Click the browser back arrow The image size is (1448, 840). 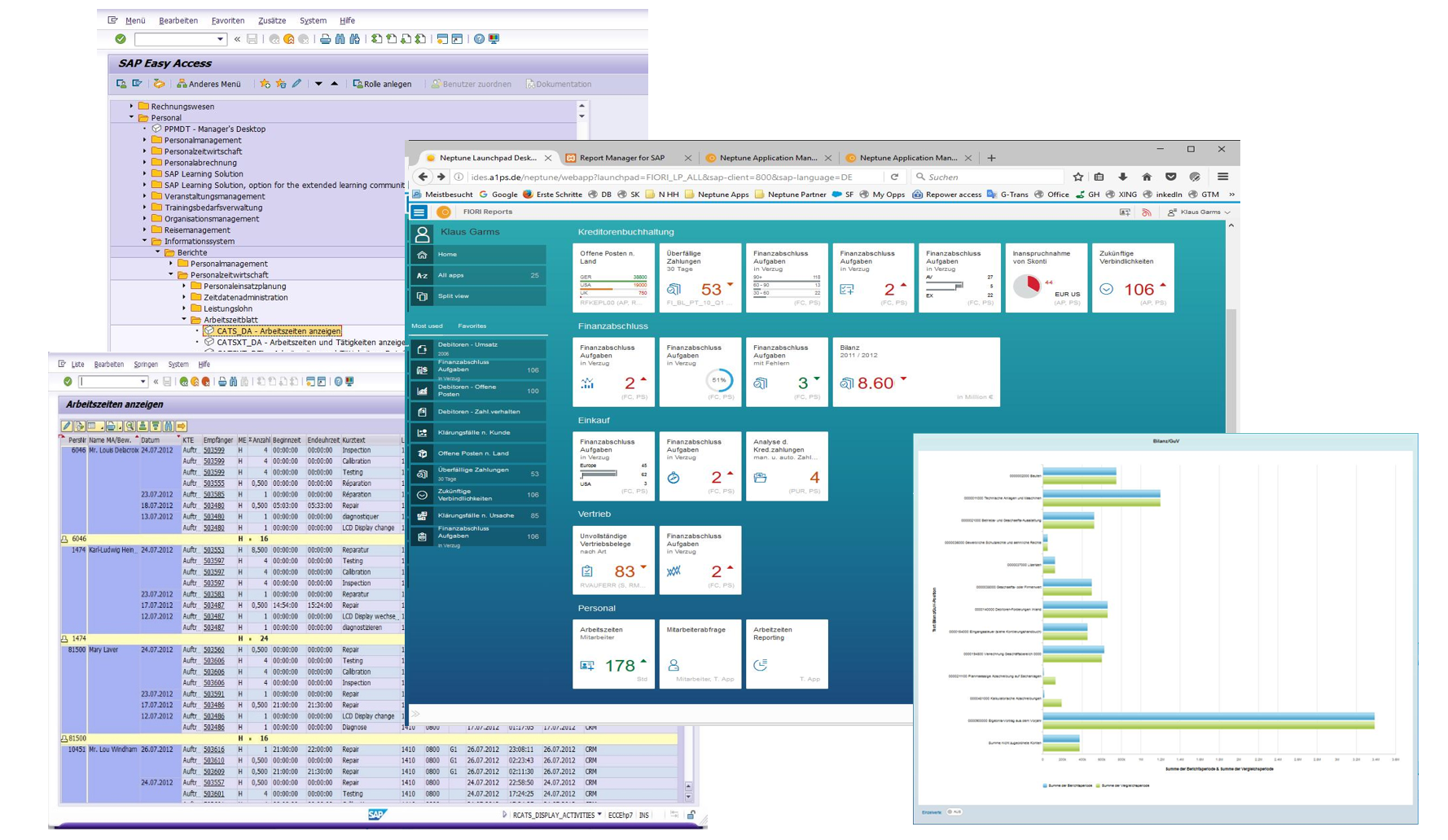click(x=423, y=177)
